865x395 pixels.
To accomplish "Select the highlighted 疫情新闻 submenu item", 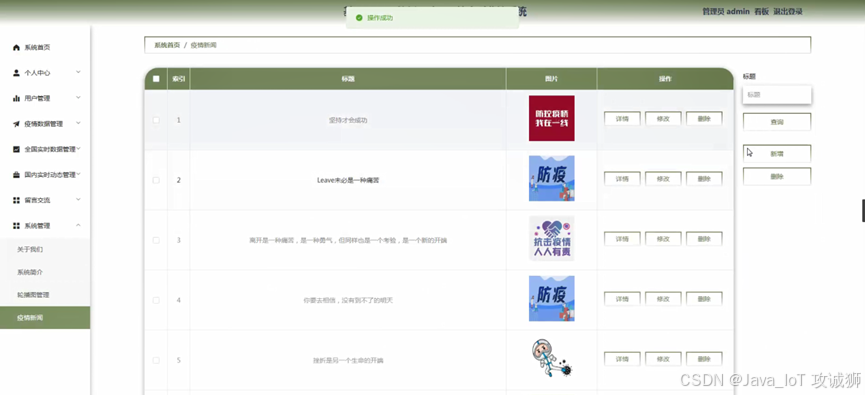I will point(45,318).
